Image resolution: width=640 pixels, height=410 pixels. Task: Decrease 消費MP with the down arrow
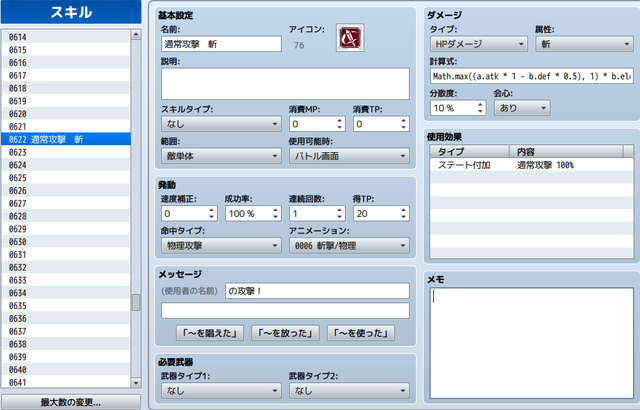pyautogui.click(x=340, y=127)
